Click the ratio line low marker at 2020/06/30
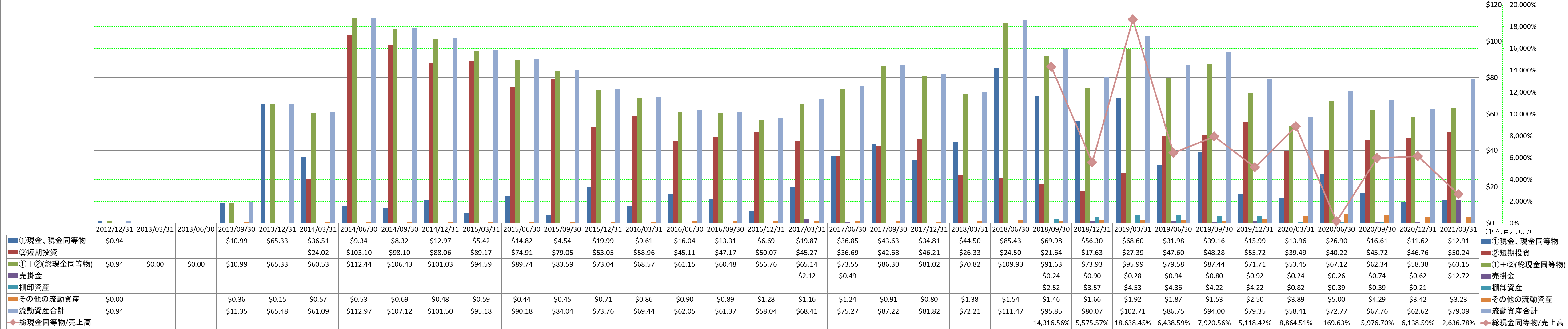Viewport: 1568px width, 329px height. [x=1336, y=221]
